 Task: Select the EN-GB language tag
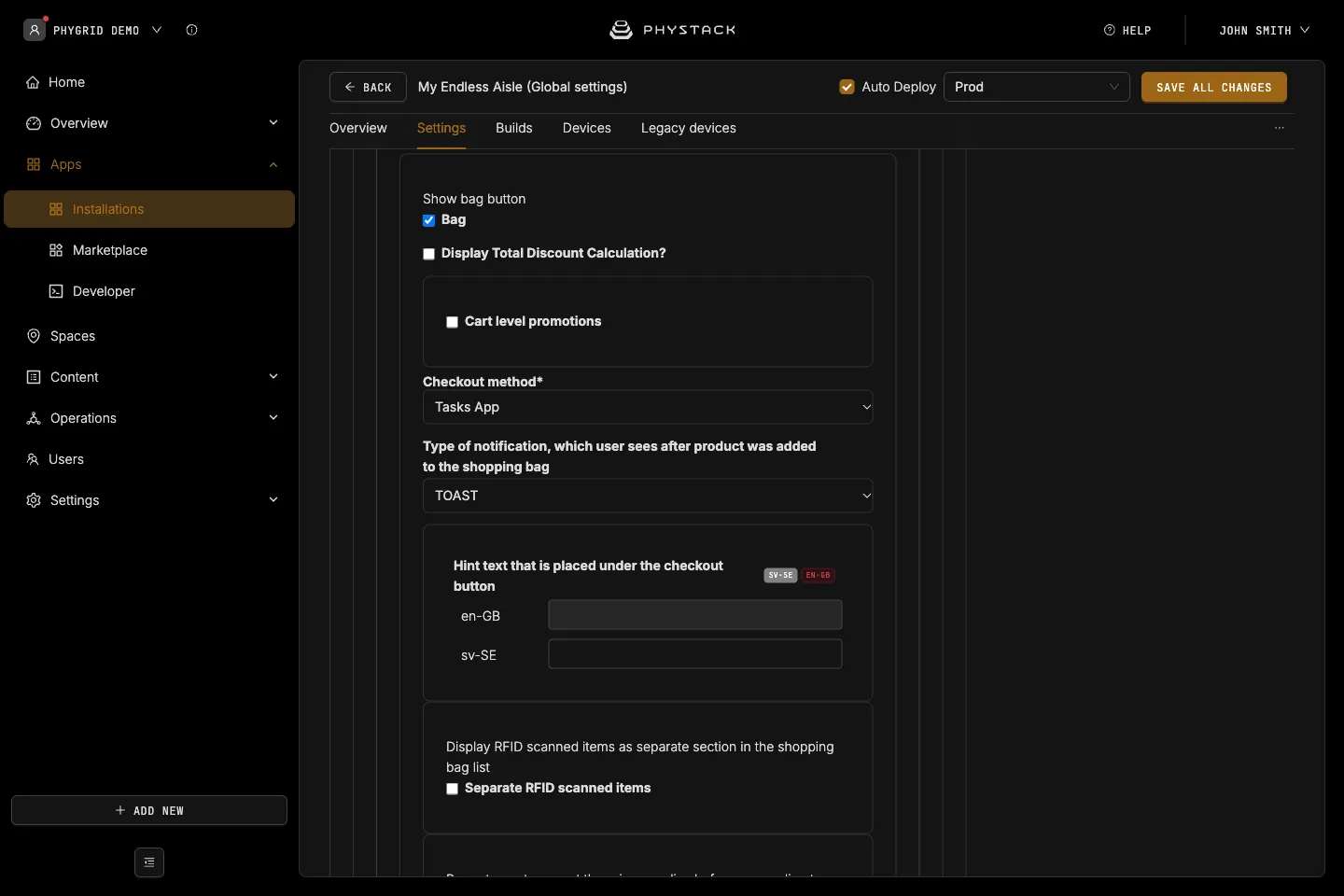click(819, 575)
